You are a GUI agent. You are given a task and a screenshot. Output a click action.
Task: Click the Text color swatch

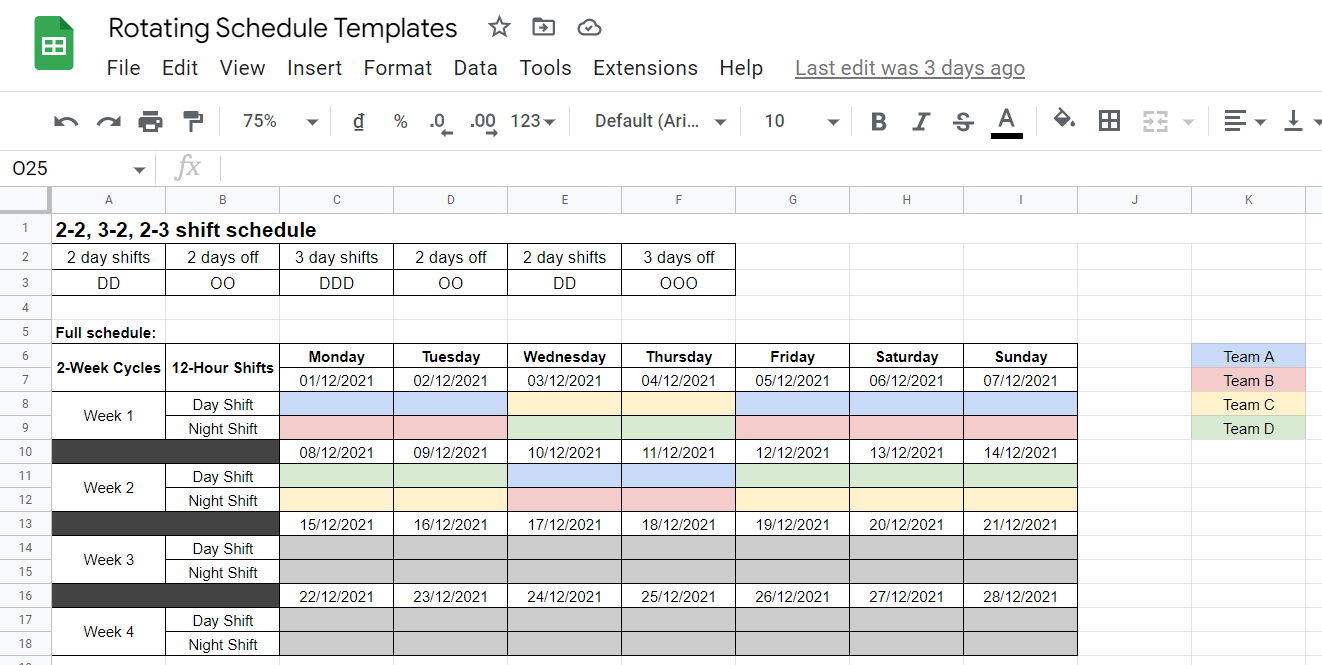tap(1006, 120)
